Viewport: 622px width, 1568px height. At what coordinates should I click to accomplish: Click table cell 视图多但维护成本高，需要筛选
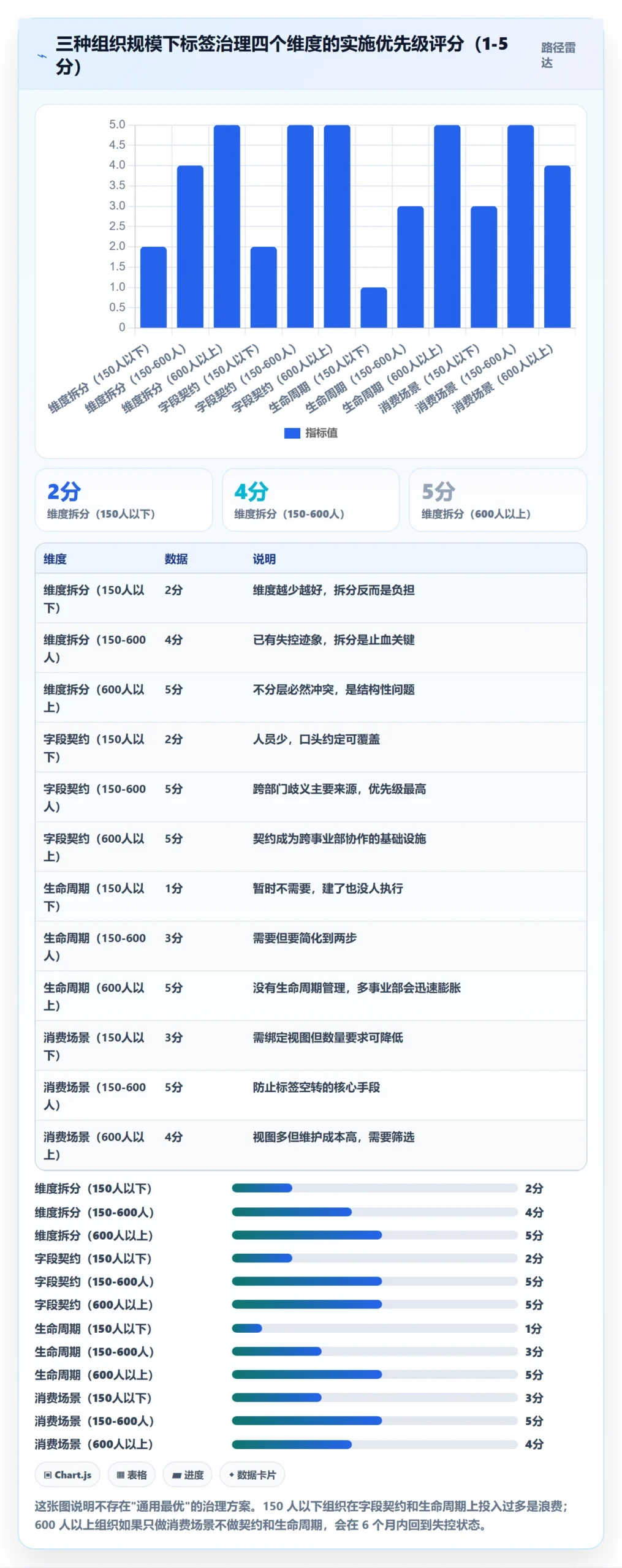(333, 1136)
